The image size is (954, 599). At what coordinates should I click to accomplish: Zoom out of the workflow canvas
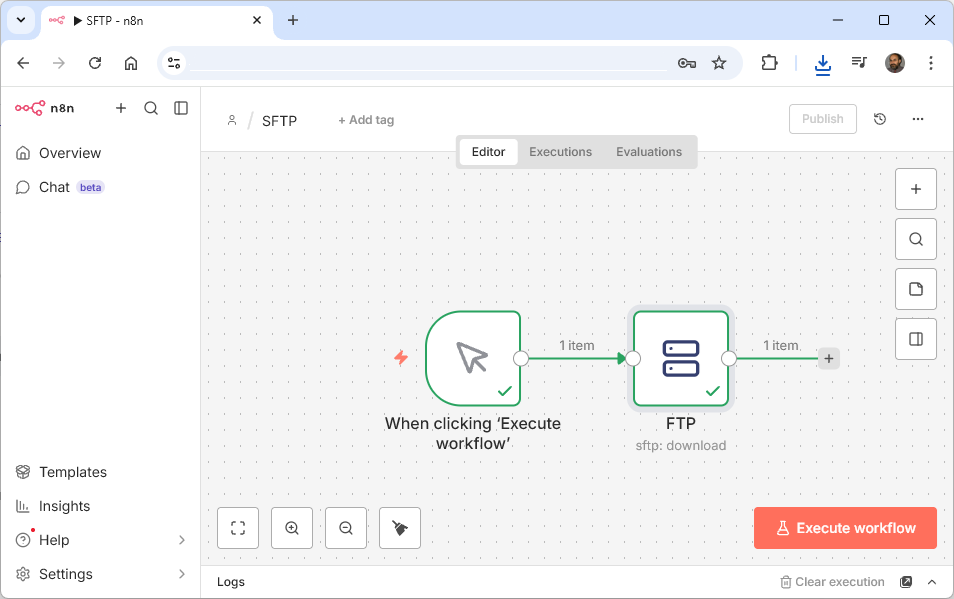pos(346,528)
